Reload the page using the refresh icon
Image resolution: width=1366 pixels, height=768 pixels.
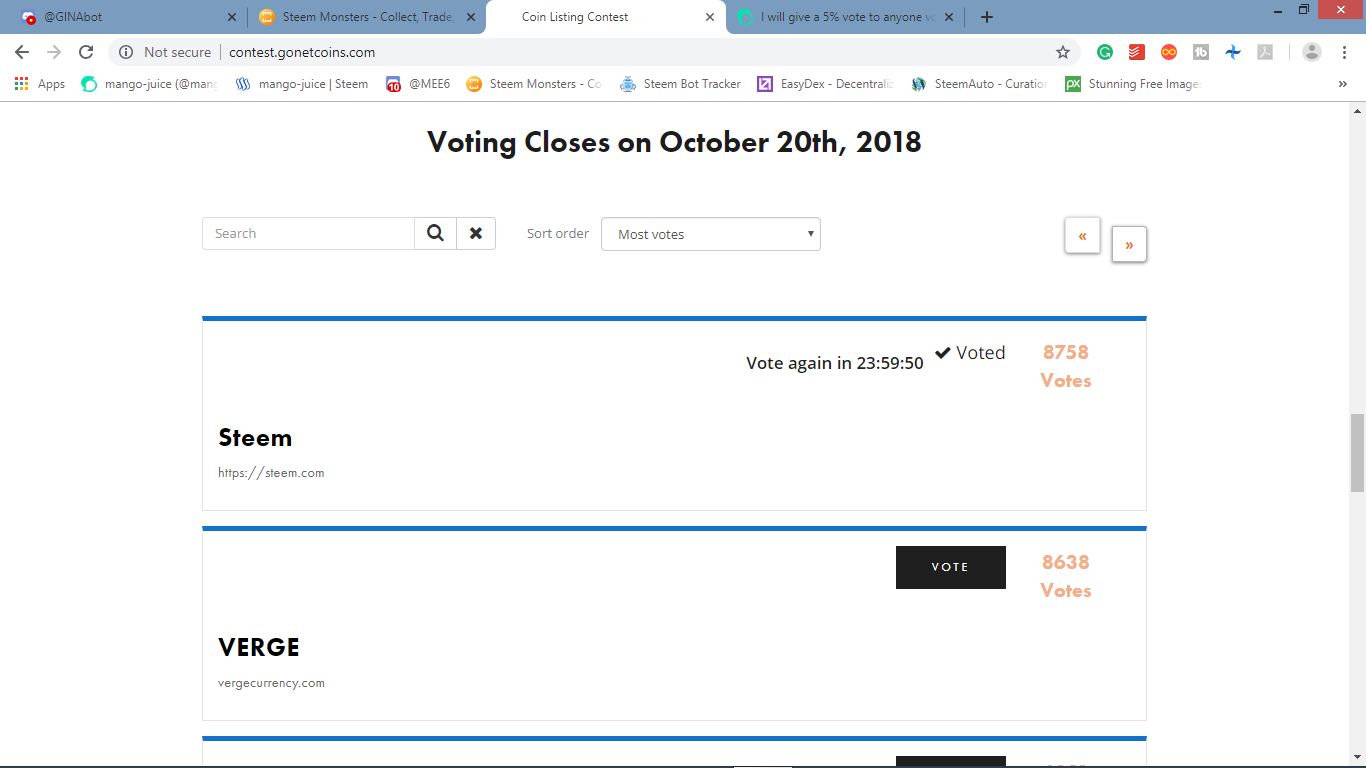point(86,52)
